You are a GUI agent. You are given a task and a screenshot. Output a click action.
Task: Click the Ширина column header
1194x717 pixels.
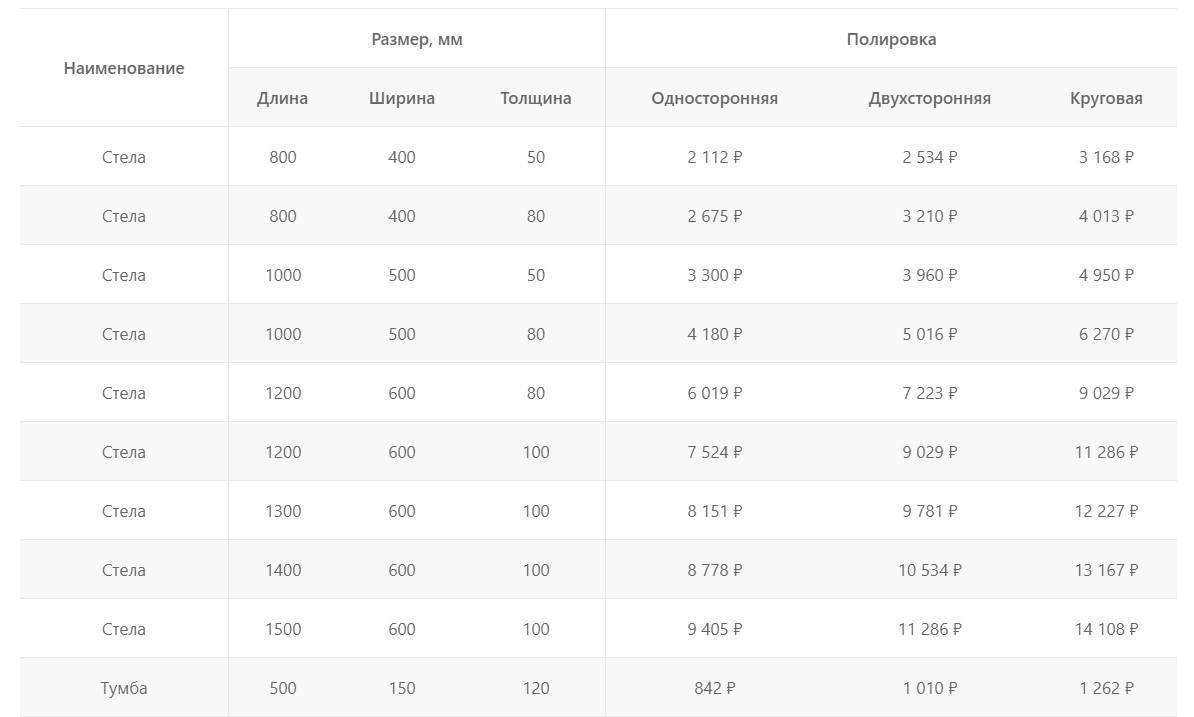(401, 98)
